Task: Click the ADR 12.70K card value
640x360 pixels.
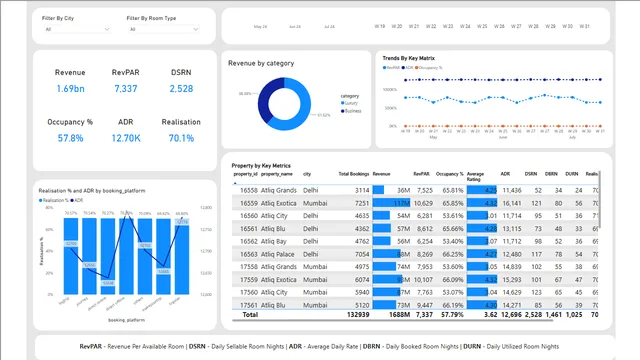Action: (126, 138)
